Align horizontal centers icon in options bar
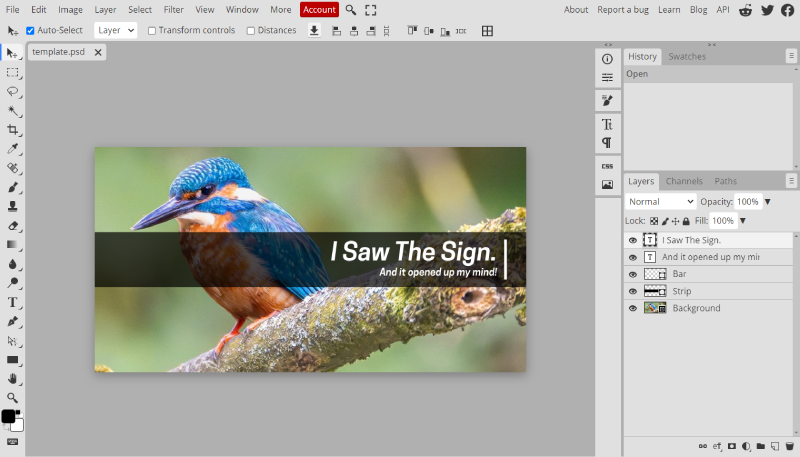The height and width of the screenshot is (457, 800). click(x=354, y=31)
